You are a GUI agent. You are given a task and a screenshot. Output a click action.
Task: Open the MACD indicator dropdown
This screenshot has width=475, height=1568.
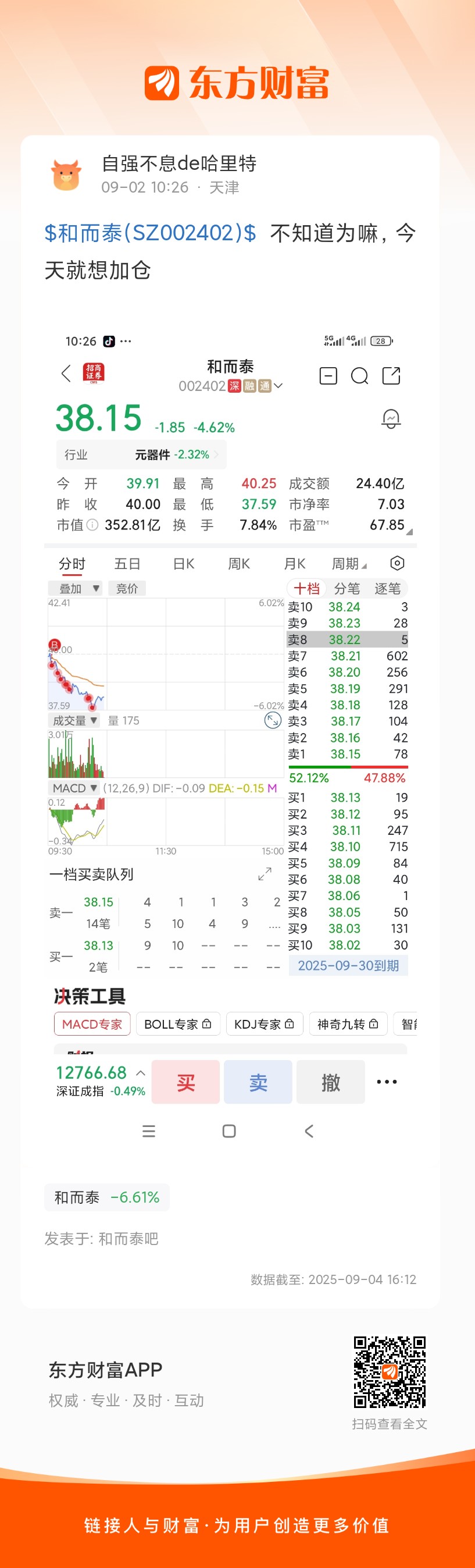coord(74,788)
